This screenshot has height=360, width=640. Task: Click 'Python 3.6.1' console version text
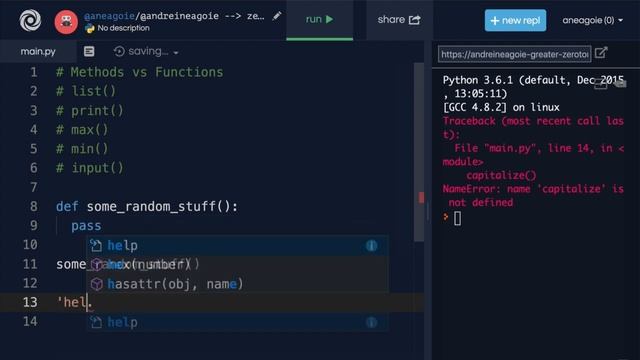point(478,80)
